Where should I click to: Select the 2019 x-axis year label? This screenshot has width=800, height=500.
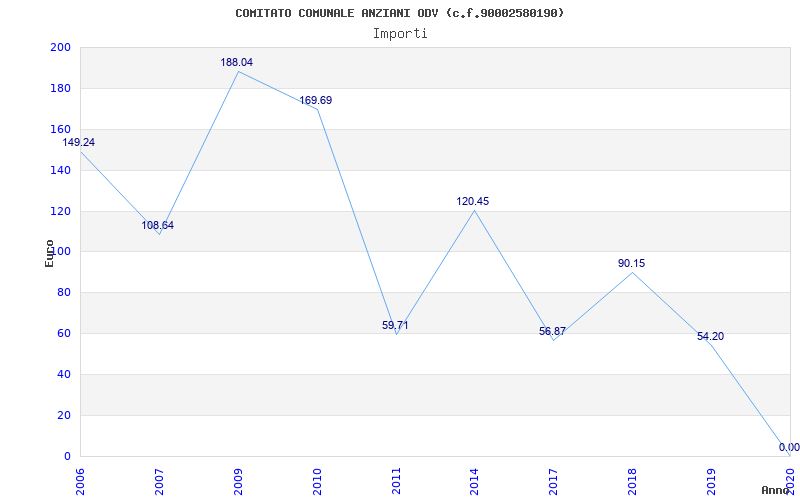pyautogui.click(x=711, y=482)
